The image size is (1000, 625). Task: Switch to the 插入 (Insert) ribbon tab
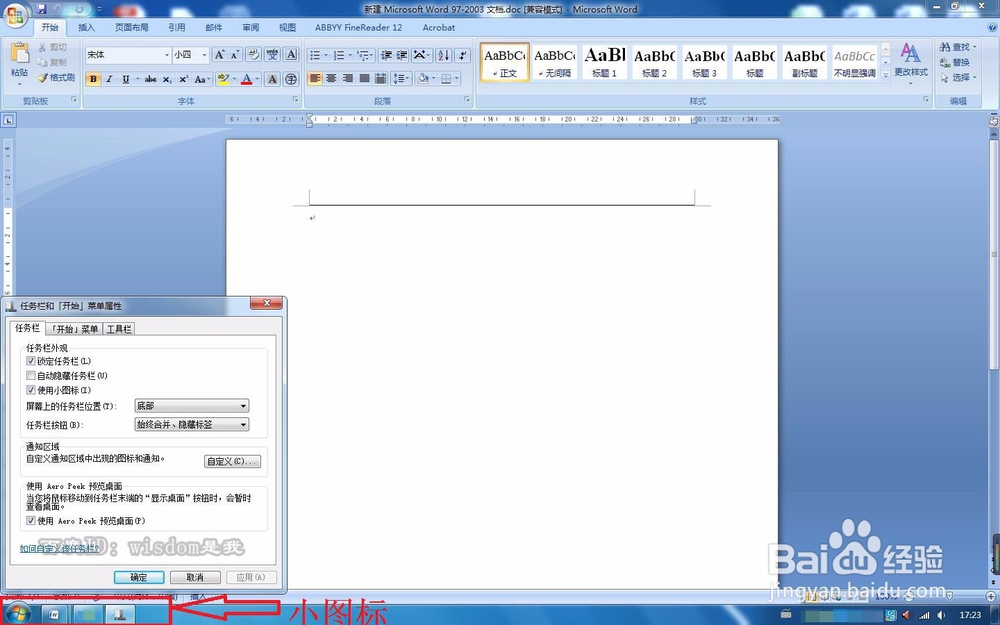[86, 27]
